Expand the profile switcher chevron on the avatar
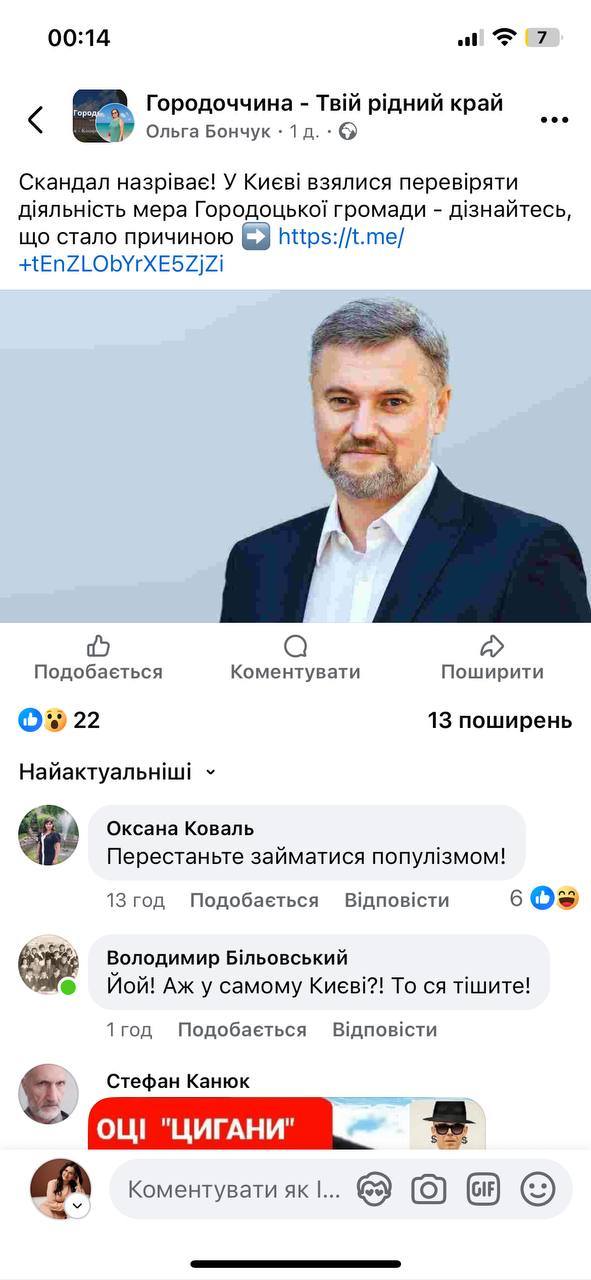This screenshot has height=1280, width=591. [x=78, y=1207]
